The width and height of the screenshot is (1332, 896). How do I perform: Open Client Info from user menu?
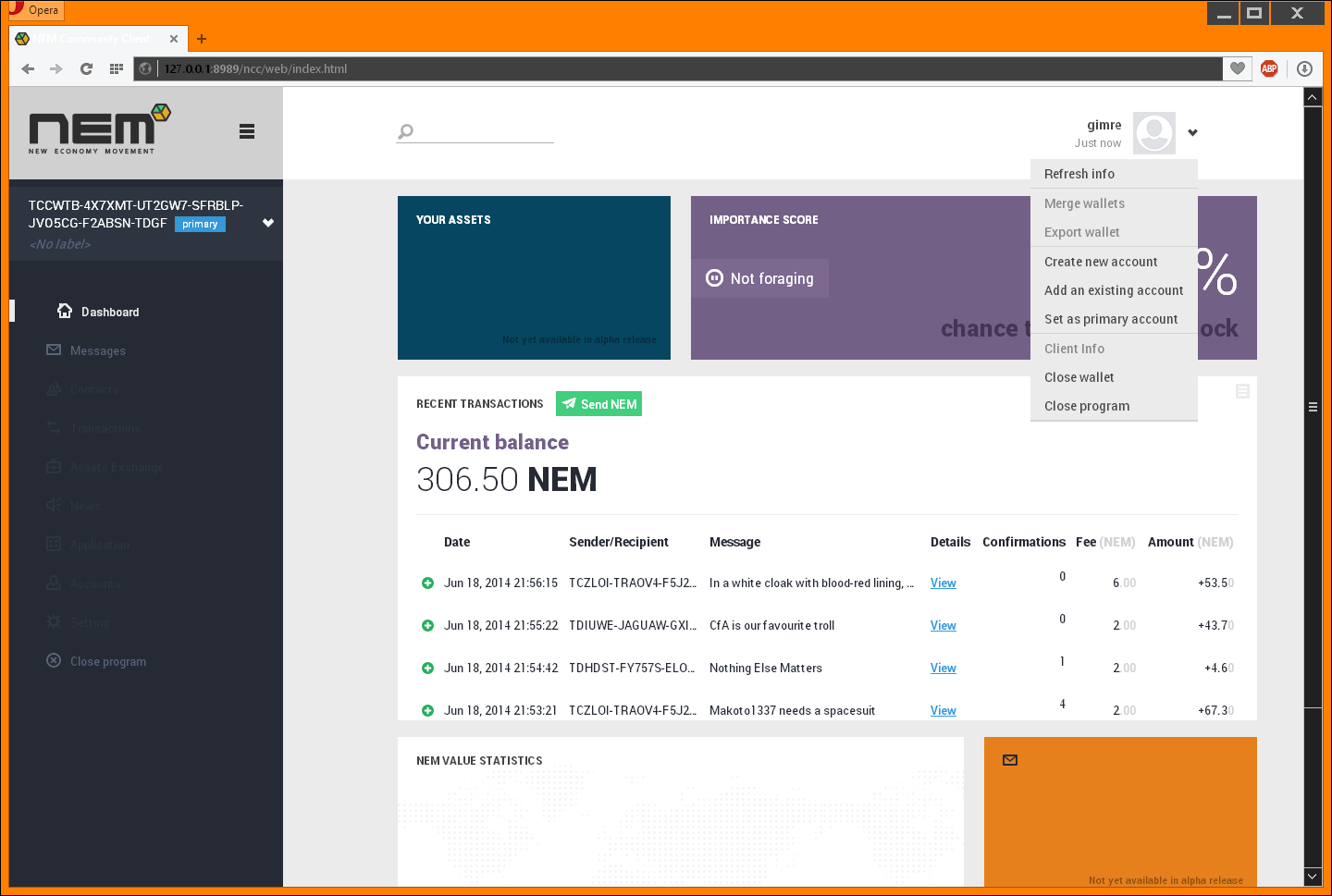[x=1114, y=349]
